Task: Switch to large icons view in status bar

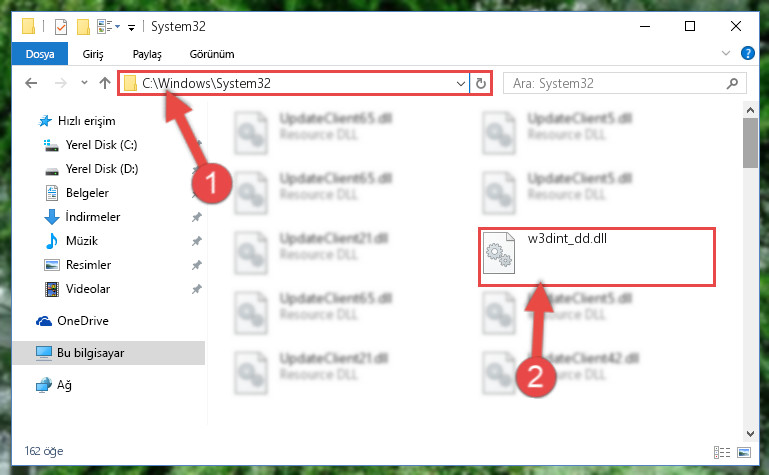Action: point(744,452)
